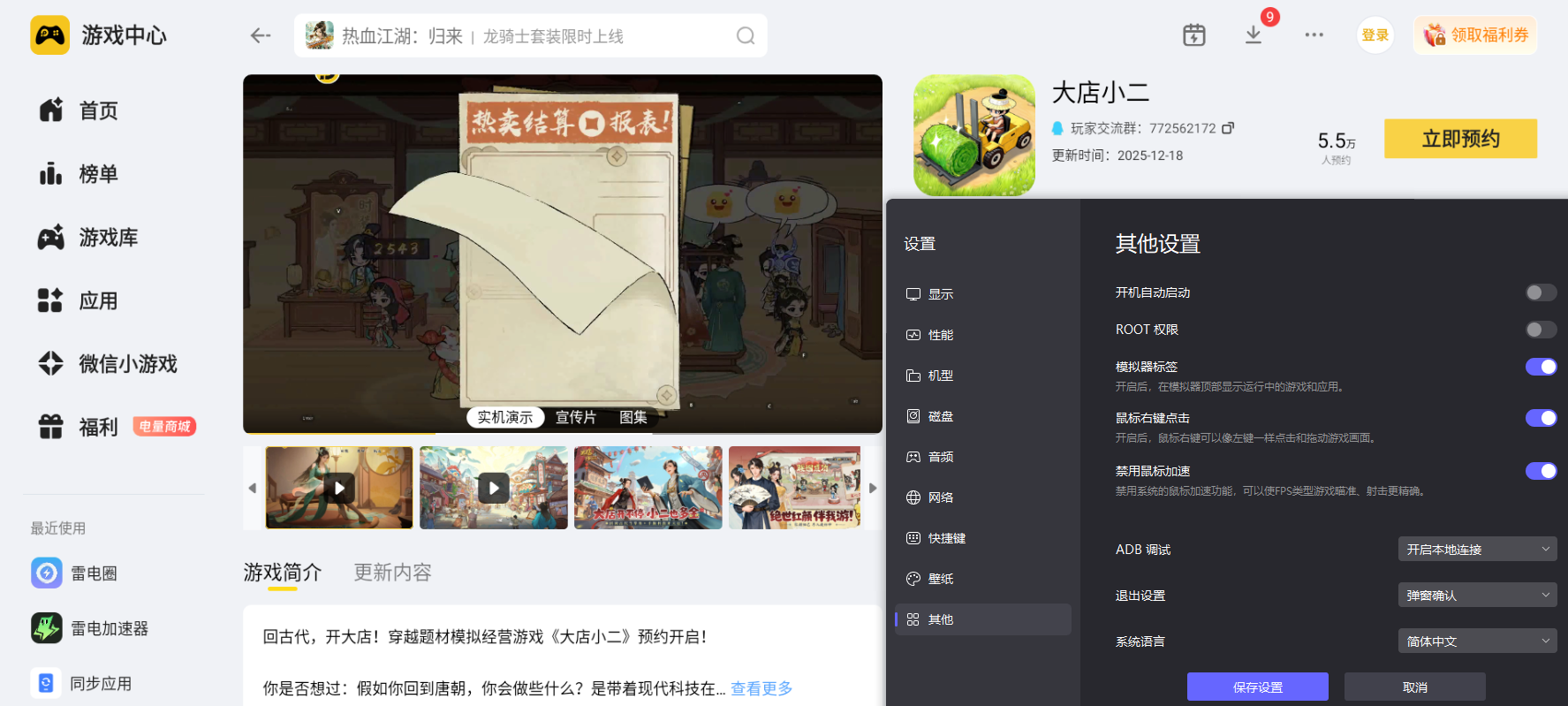Screen dimensions: 1568x706
Task: Open 快捷键 shortcut settings
Action: coord(983,538)
